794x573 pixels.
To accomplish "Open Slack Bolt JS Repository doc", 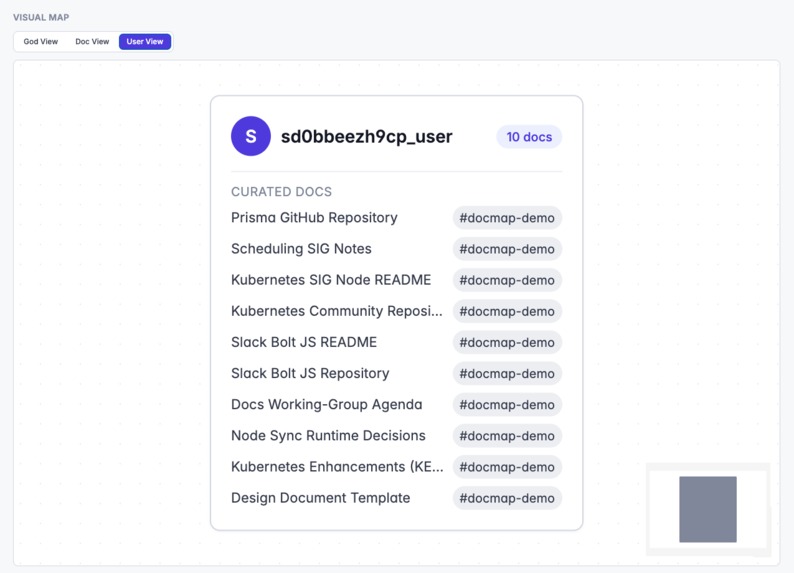I will [310, 373].
